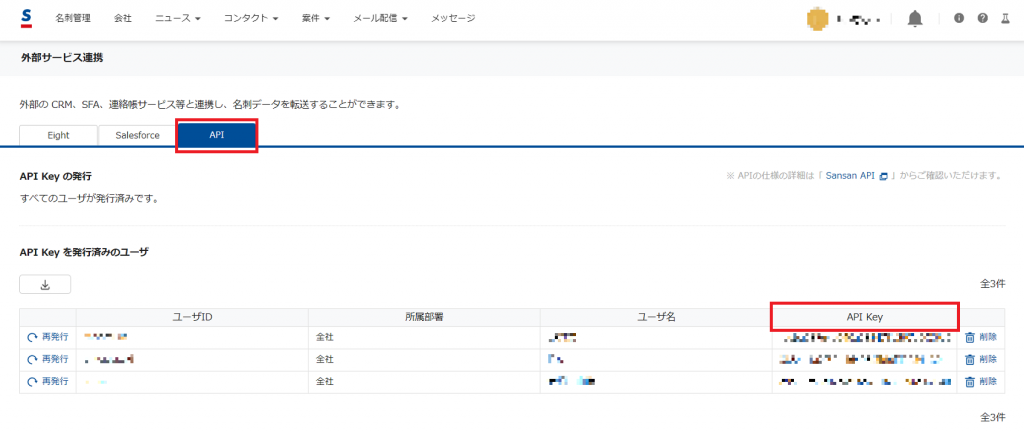Click the Sansan logo icon
Viewport: 1024px width, 432px height.
coord(26,18)
